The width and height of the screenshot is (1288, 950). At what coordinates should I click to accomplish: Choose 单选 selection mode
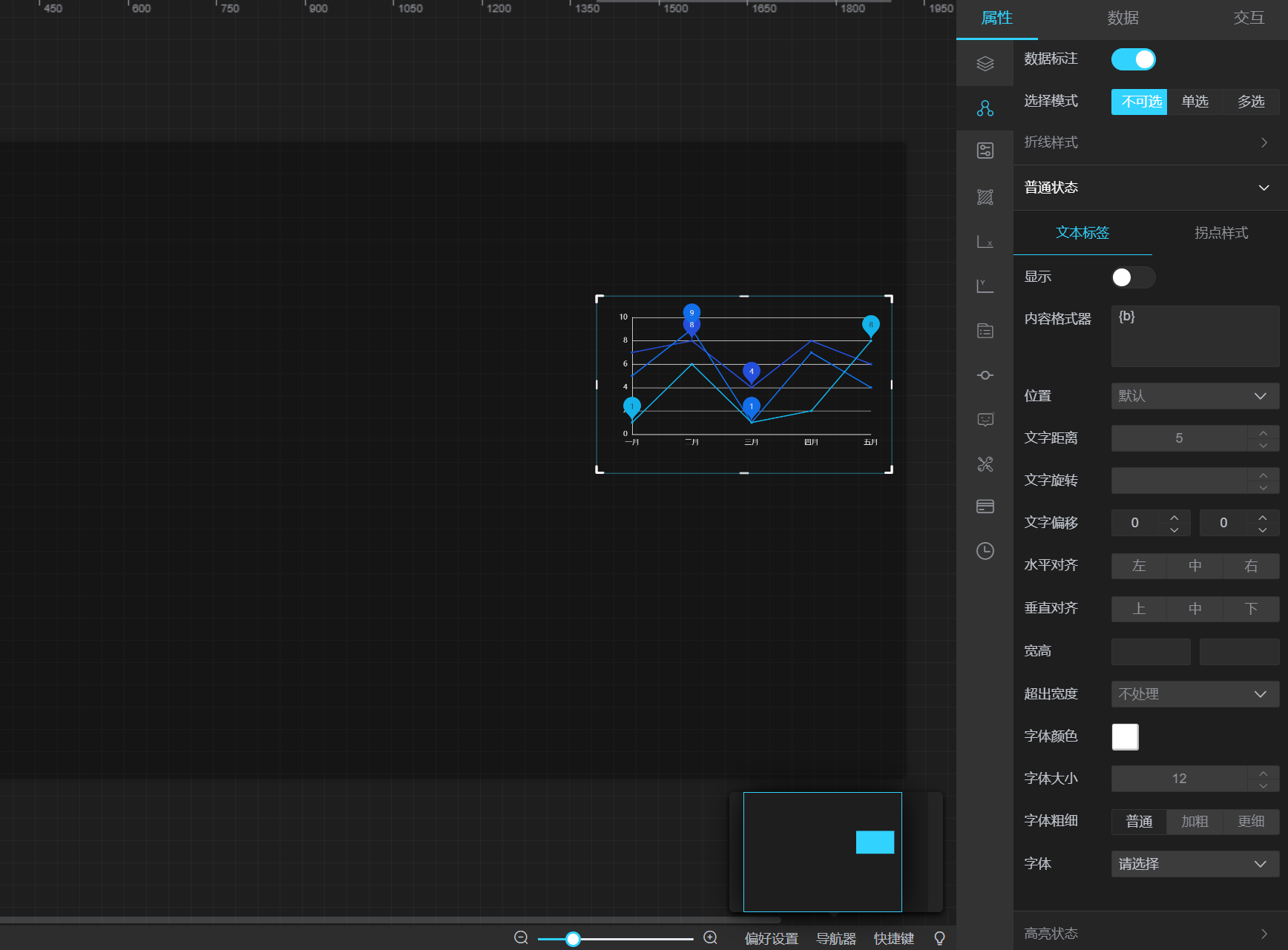click(1195, 102)
